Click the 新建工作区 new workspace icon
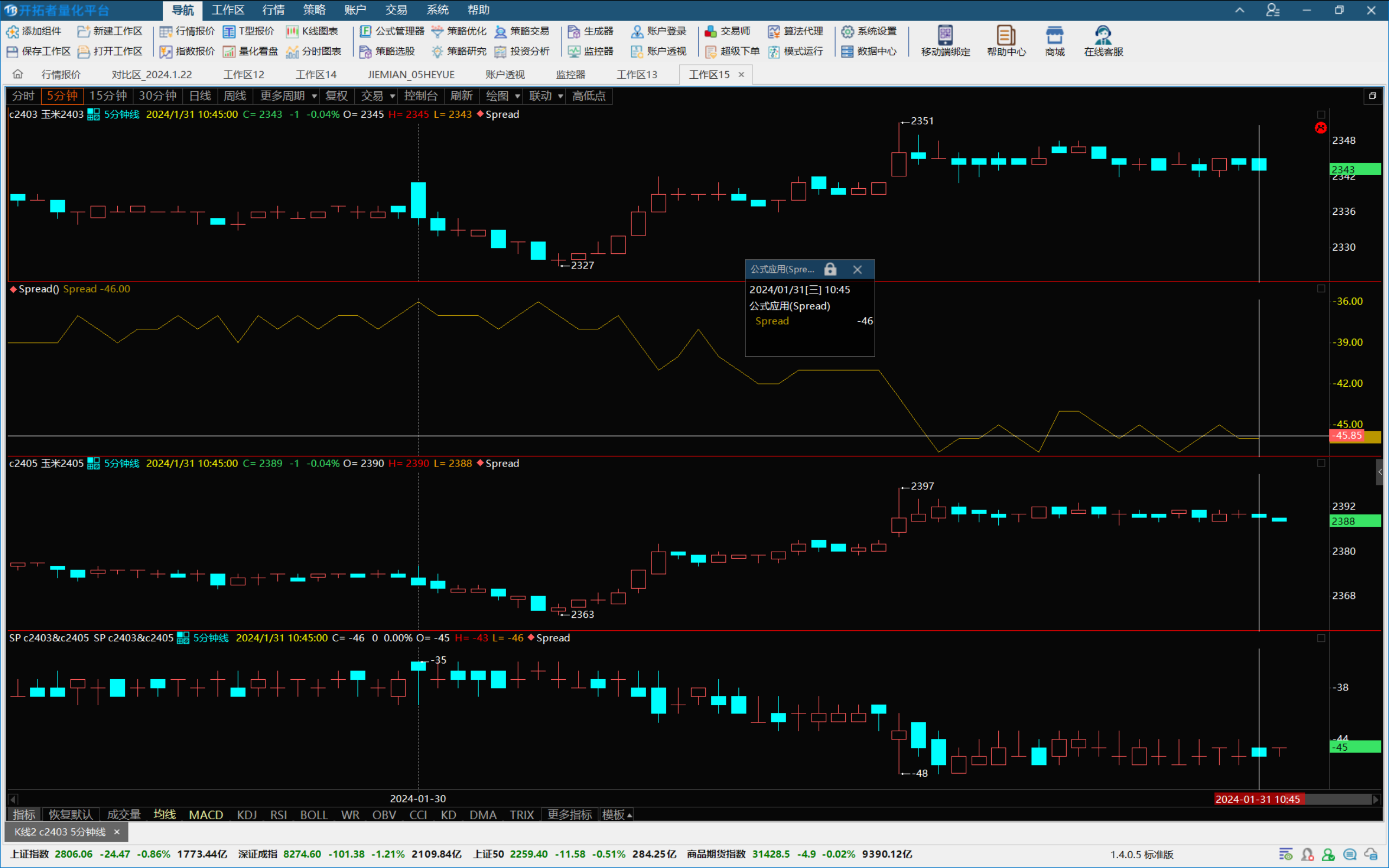This screenshot has height=868, width=1389. pos(84,31)
